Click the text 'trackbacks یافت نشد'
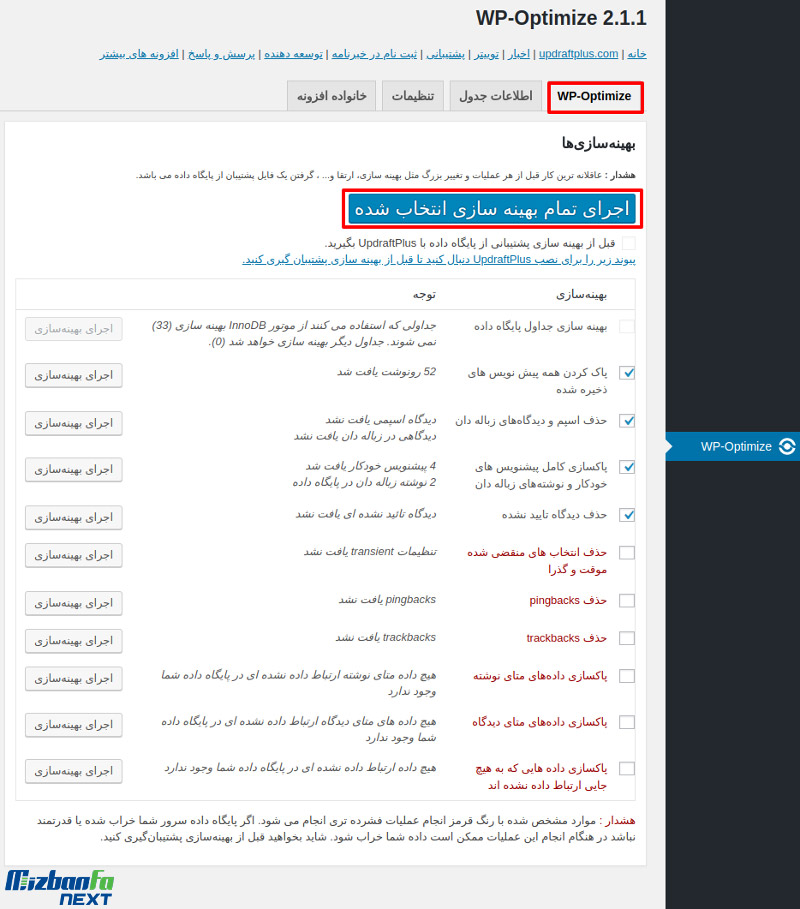This screenshot has width=800, height=909. click(x=386, y=638)
